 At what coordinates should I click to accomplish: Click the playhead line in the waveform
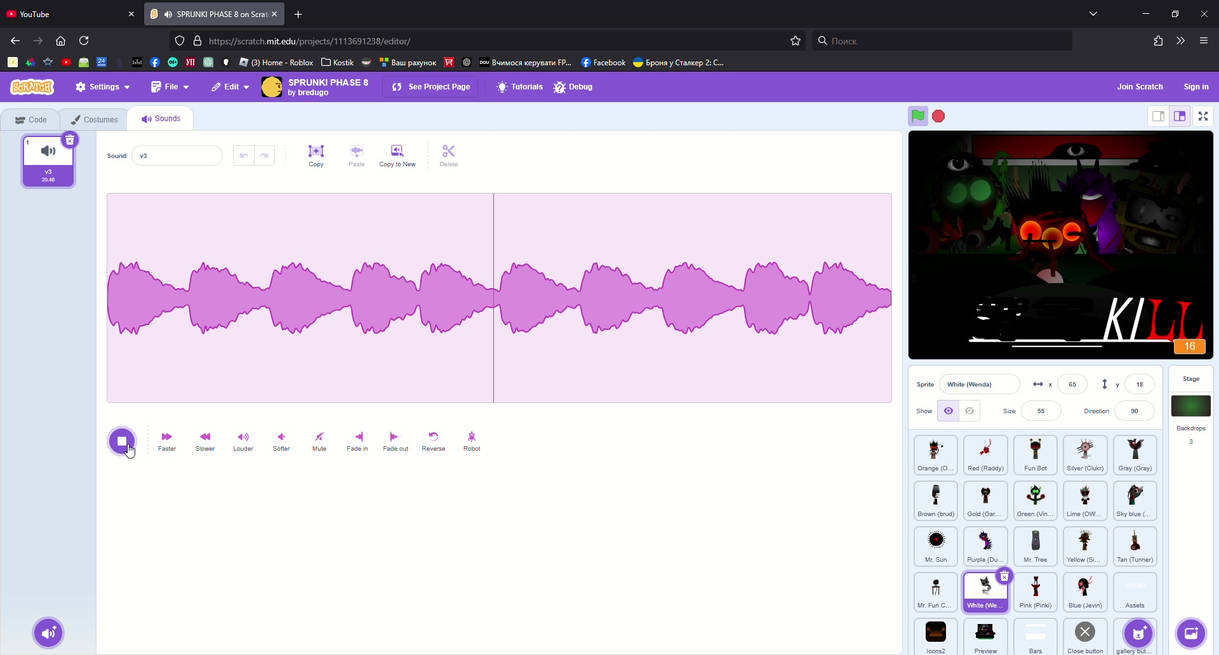pos(493,298)
